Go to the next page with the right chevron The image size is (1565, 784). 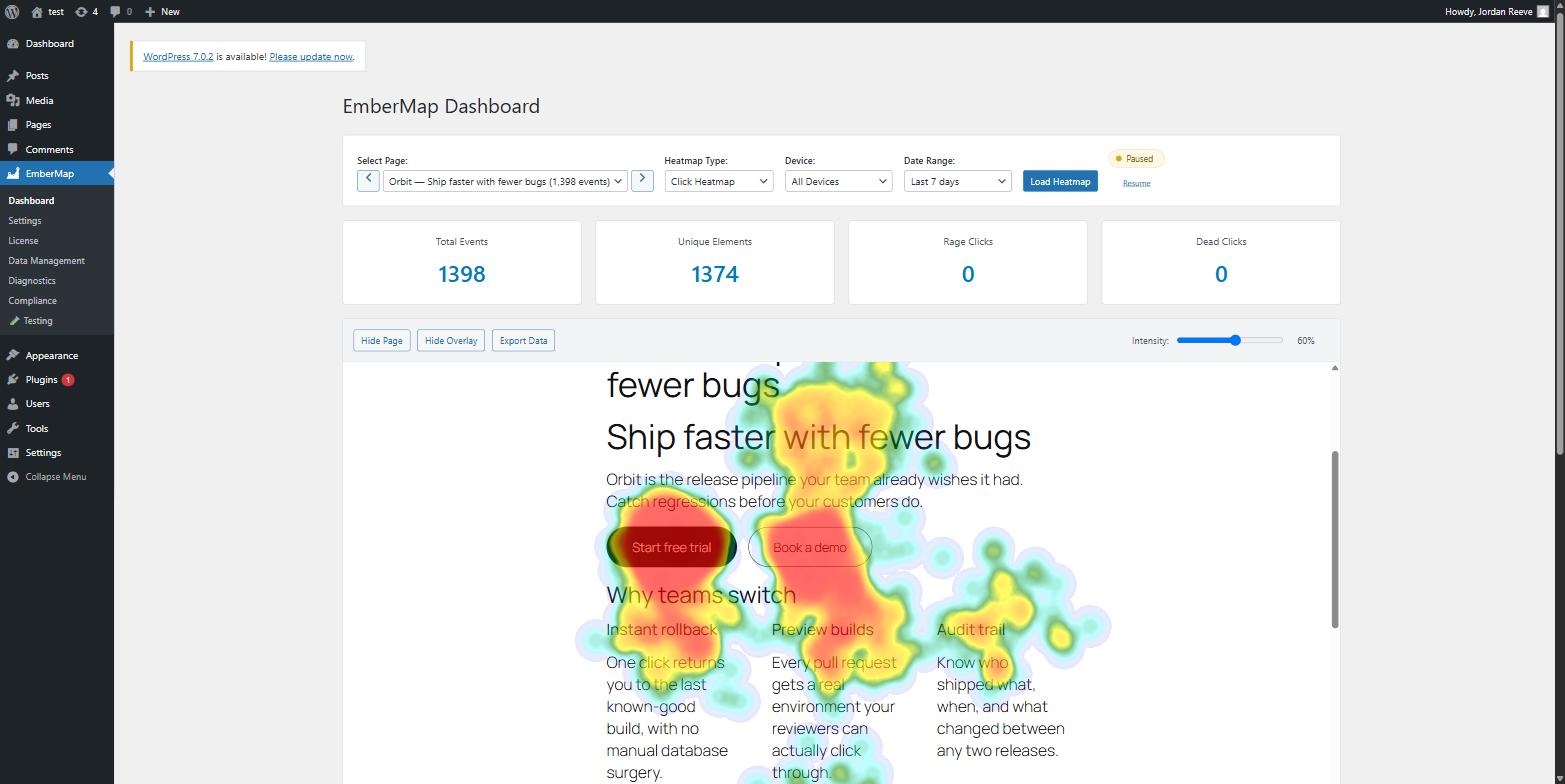[x=642, y=180]
